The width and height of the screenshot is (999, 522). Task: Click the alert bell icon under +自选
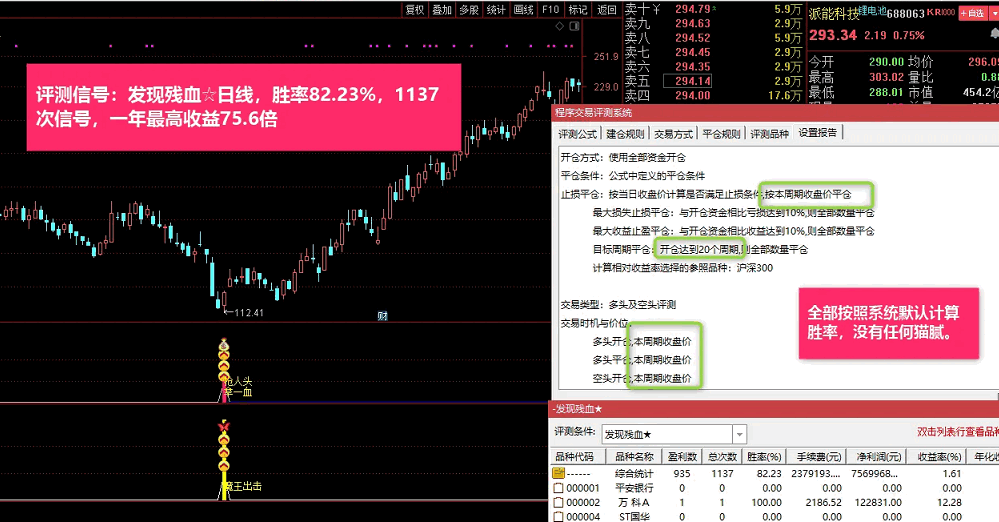pyautogui.click(x=993, y=33)
